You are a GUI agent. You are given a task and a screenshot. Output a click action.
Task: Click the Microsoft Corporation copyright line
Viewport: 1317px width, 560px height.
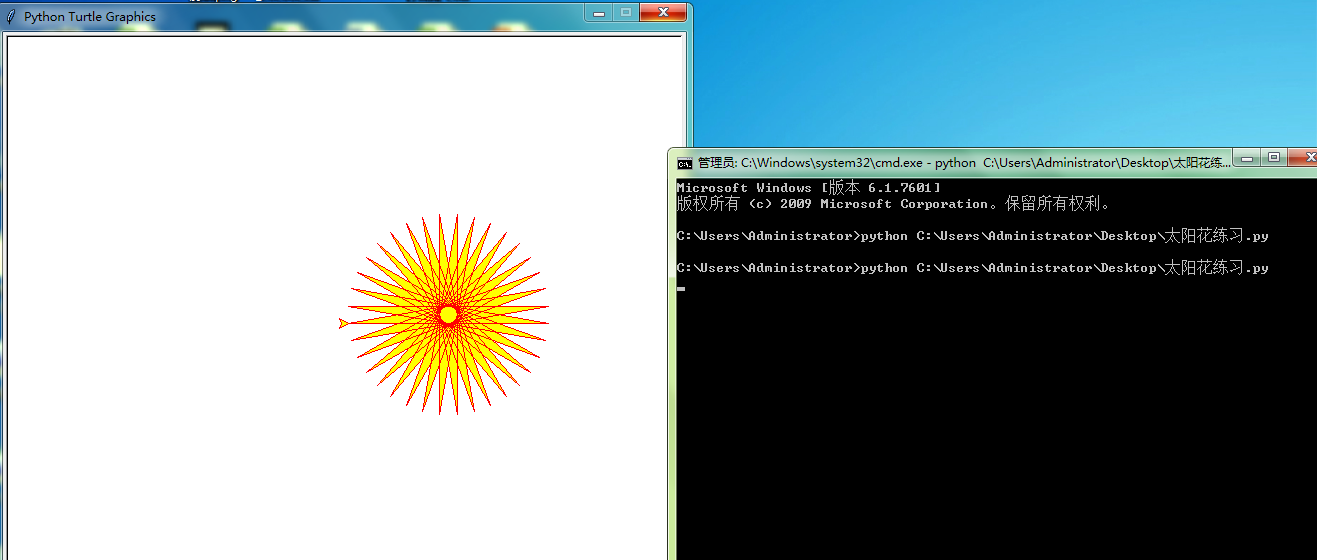pyautogui.click(x=893, y=204)
